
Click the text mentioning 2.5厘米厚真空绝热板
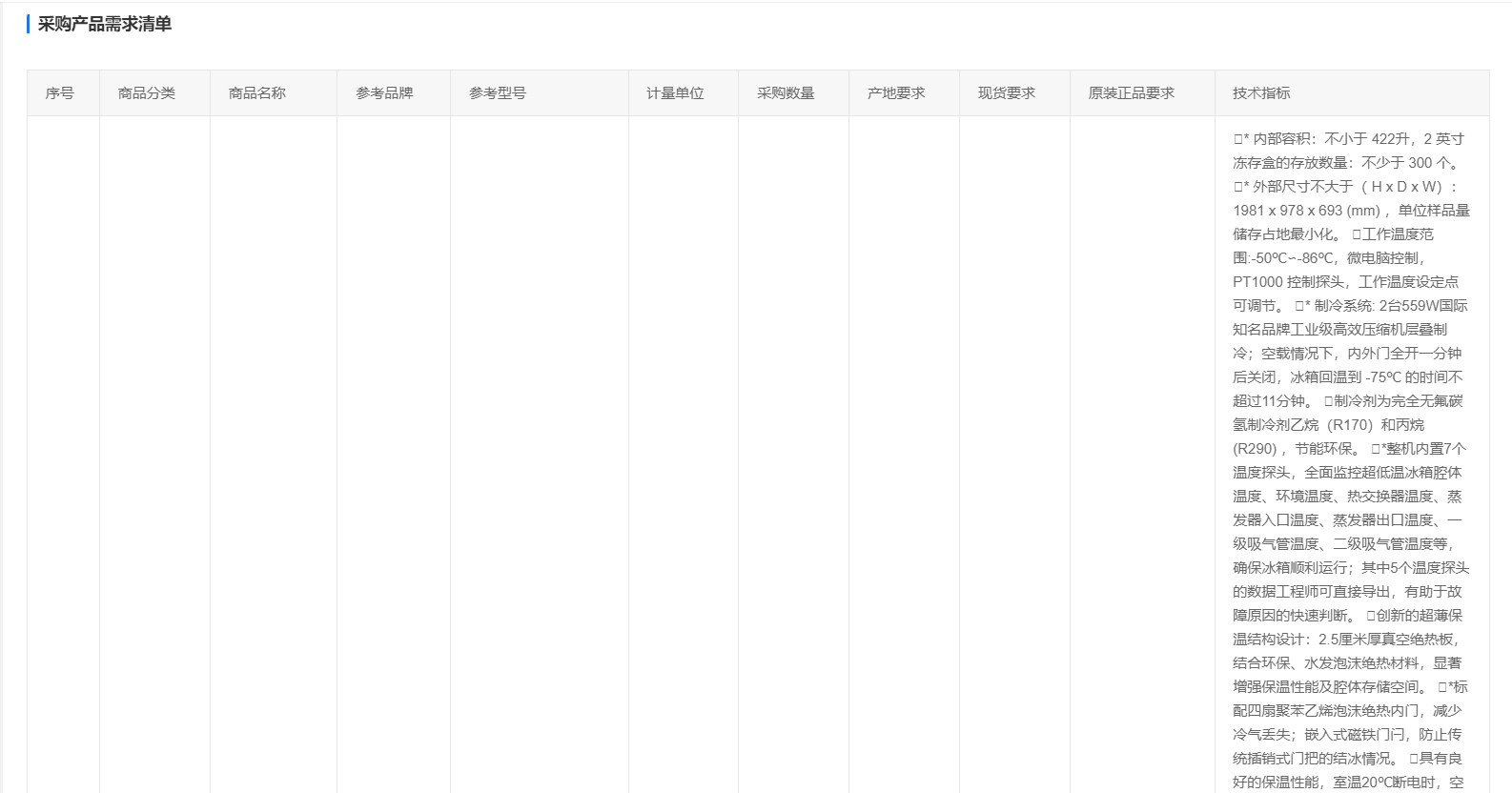pyautogui.click(x=1387, y=640)
